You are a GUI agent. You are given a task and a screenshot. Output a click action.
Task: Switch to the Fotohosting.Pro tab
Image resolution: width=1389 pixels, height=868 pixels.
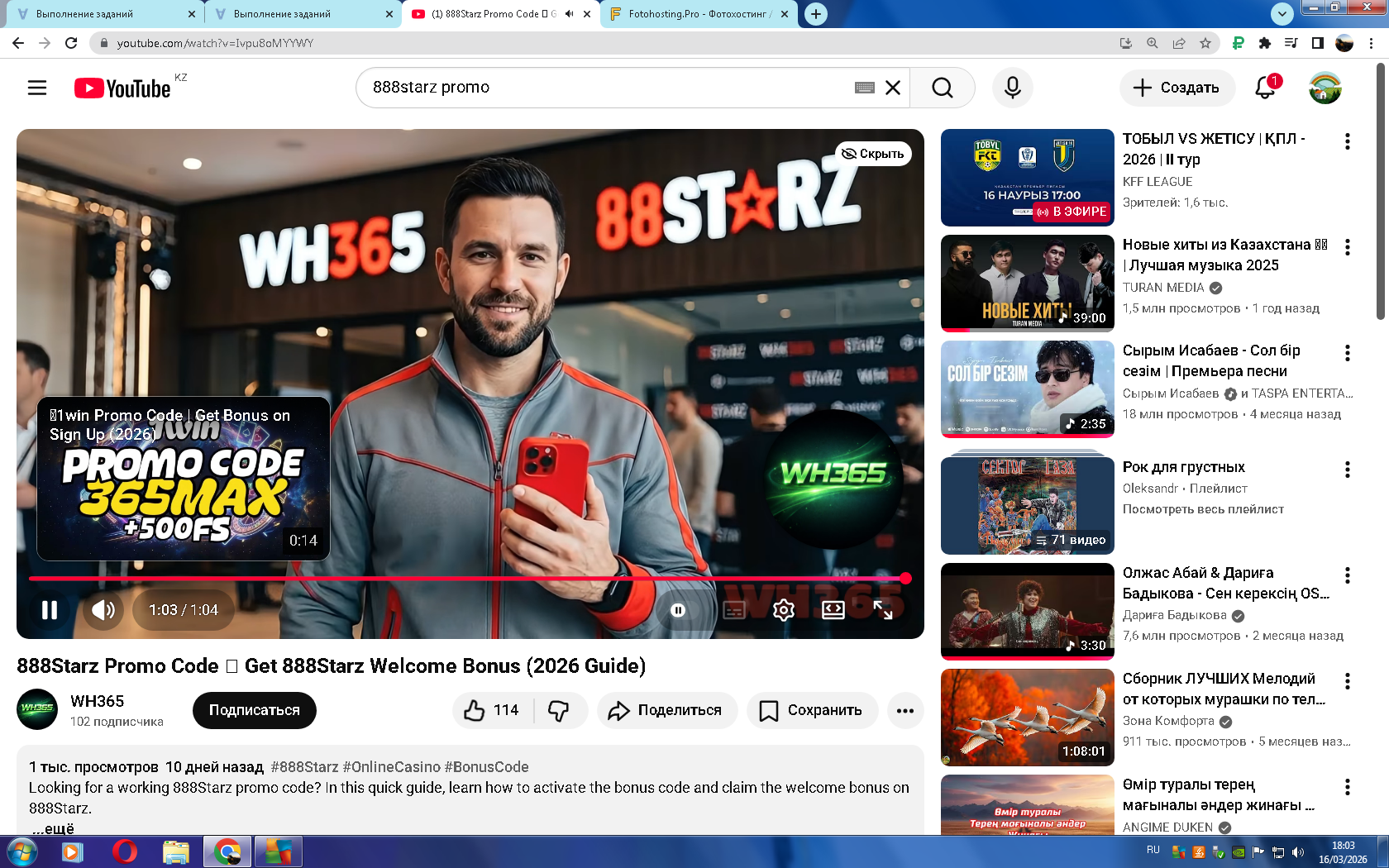(699, 14)
